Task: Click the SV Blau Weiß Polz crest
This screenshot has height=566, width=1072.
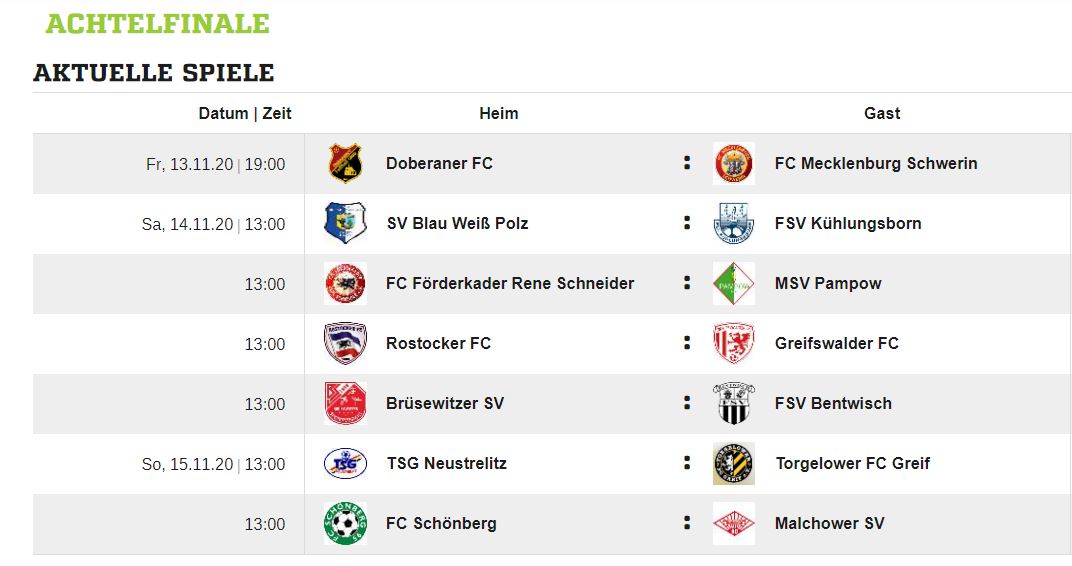Action: 346,223
